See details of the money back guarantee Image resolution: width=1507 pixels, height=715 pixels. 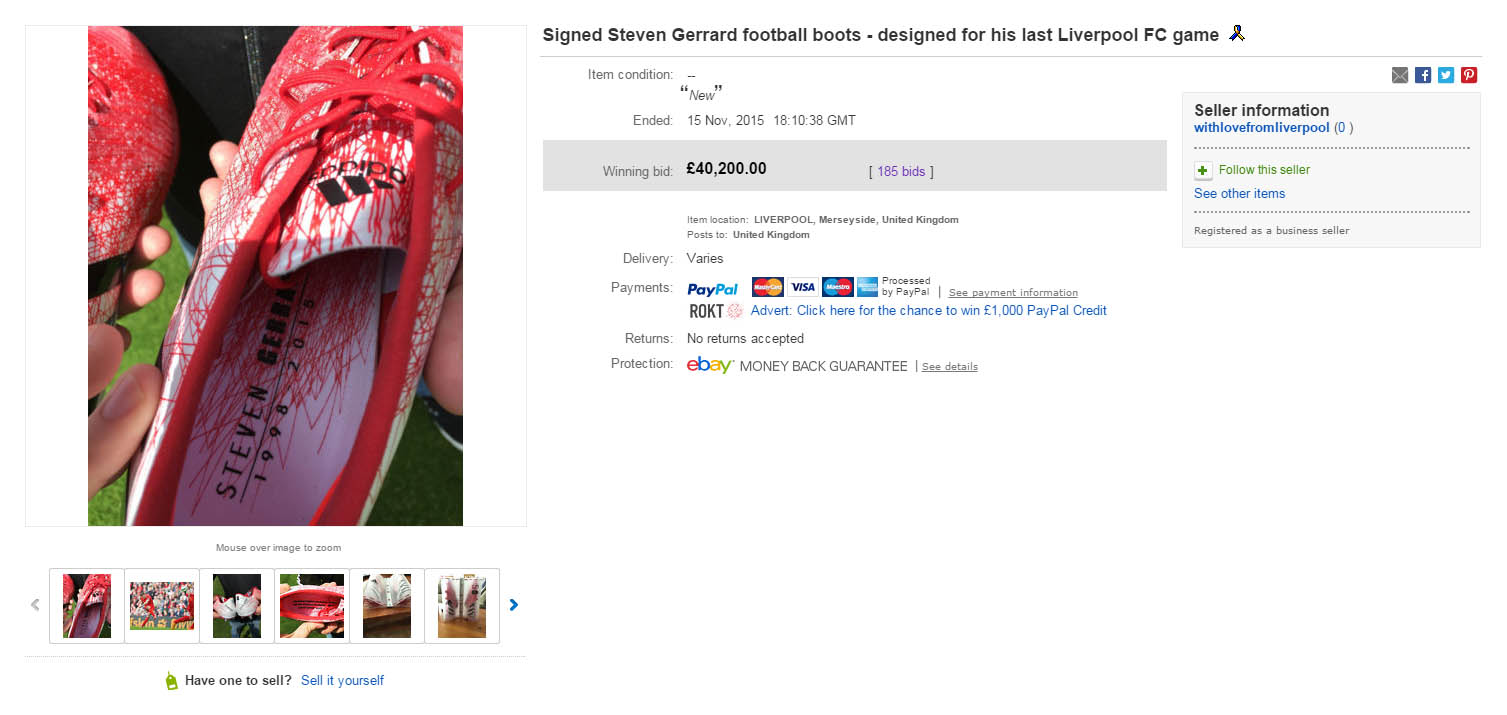tap(949, 366)
